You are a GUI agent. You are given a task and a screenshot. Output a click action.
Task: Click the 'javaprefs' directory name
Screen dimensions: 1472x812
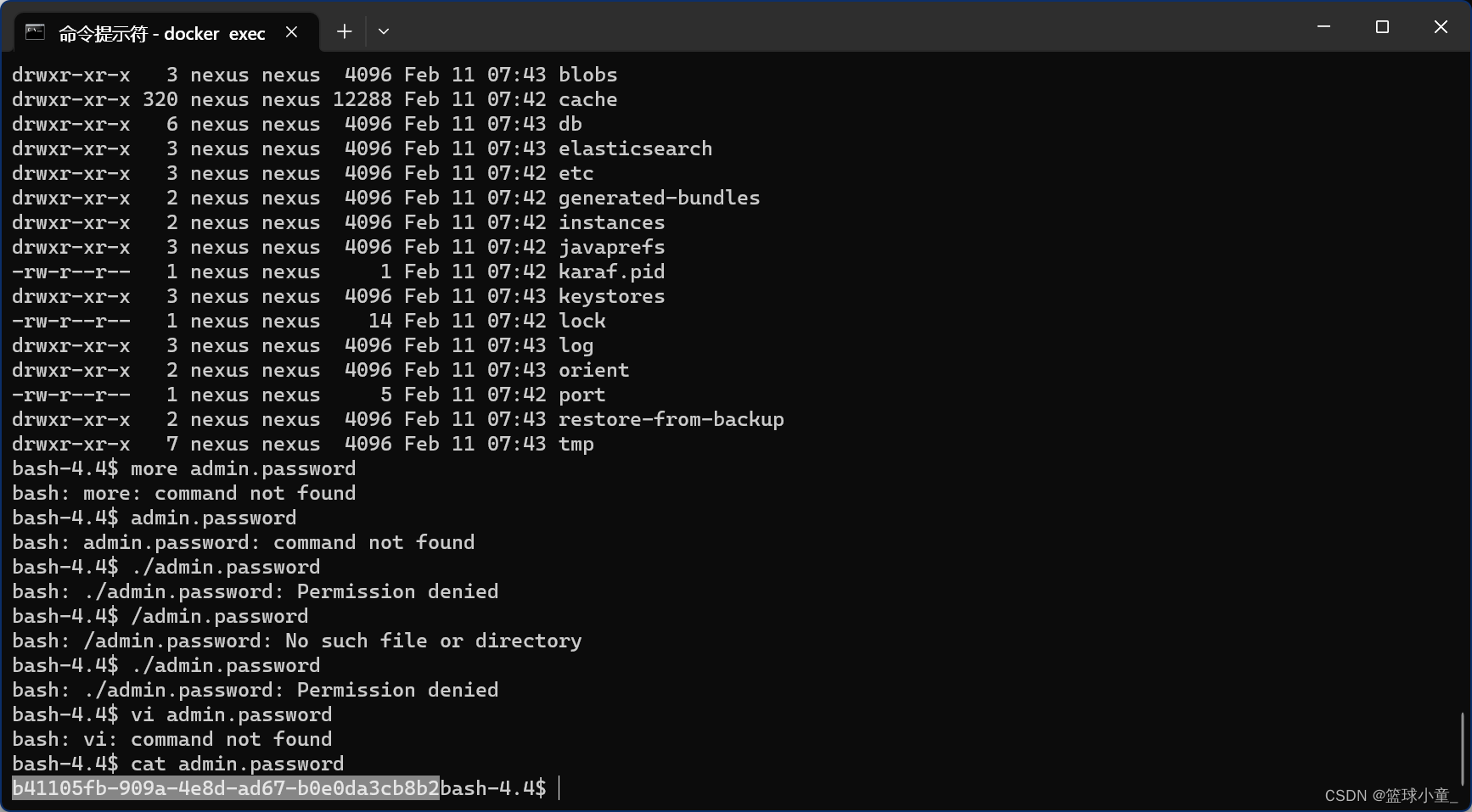tap(611, 247)
